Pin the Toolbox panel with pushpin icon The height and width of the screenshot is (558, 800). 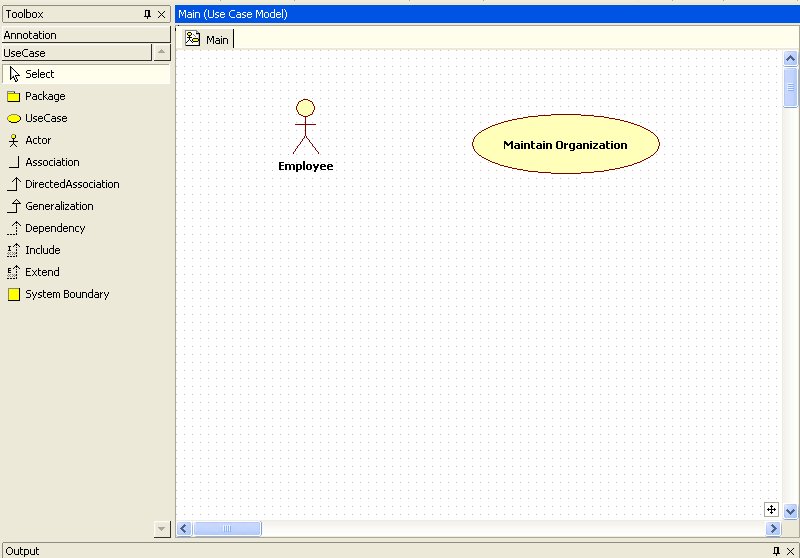coord(147,14)
